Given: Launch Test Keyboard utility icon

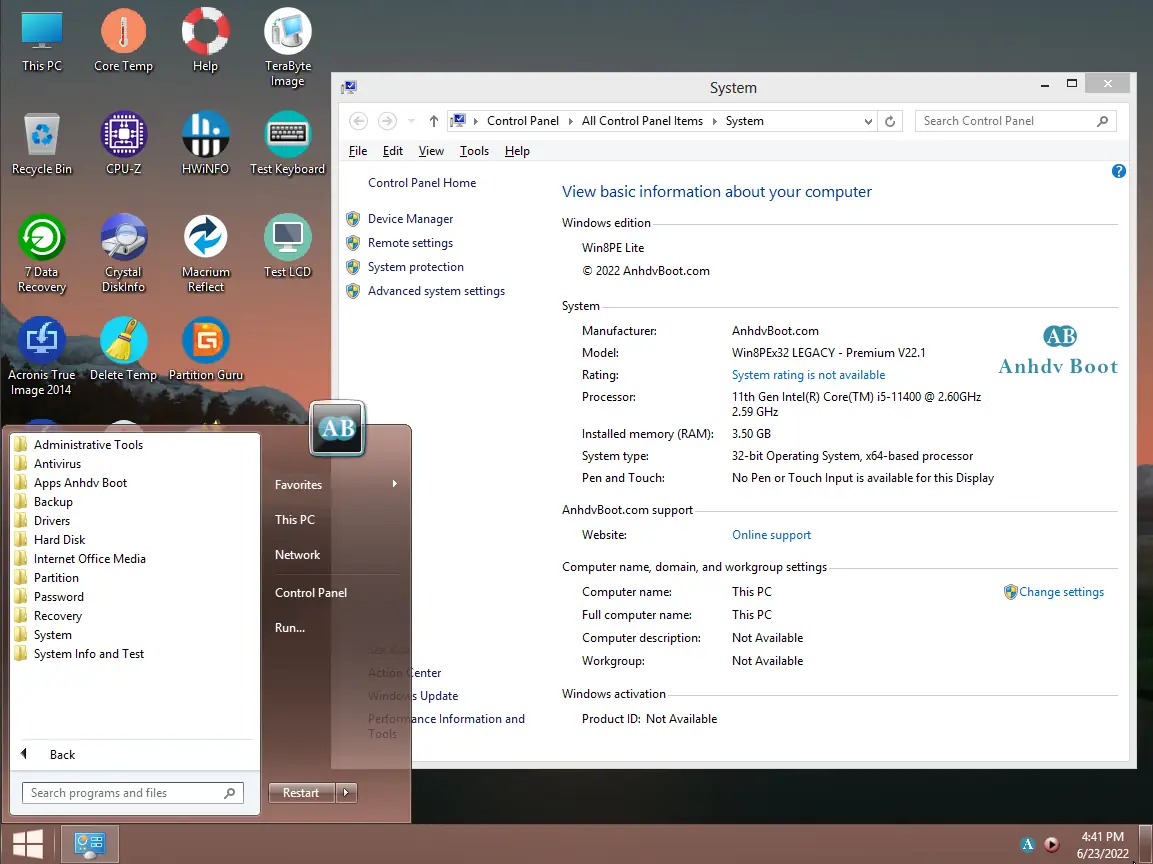Looking at the screenshot, I should click(288, 143).
